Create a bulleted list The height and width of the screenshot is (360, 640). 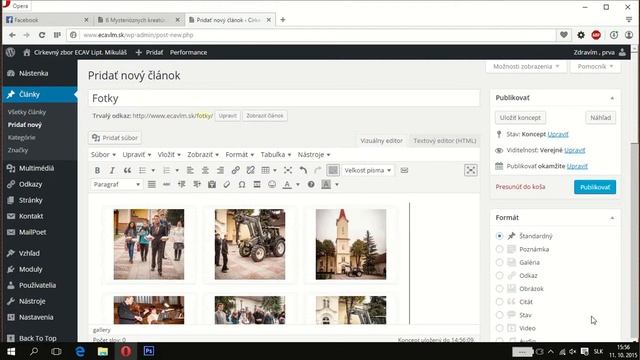pyautogui.click(x=142, y=170)
